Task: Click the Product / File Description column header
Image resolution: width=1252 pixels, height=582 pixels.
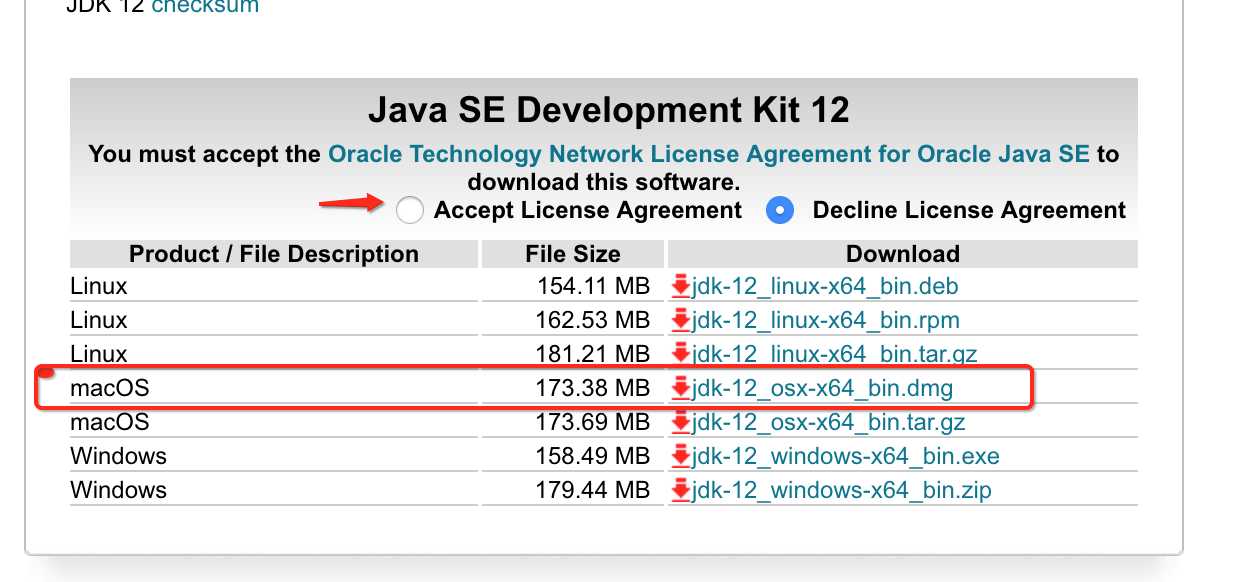Action: (274, 254)
